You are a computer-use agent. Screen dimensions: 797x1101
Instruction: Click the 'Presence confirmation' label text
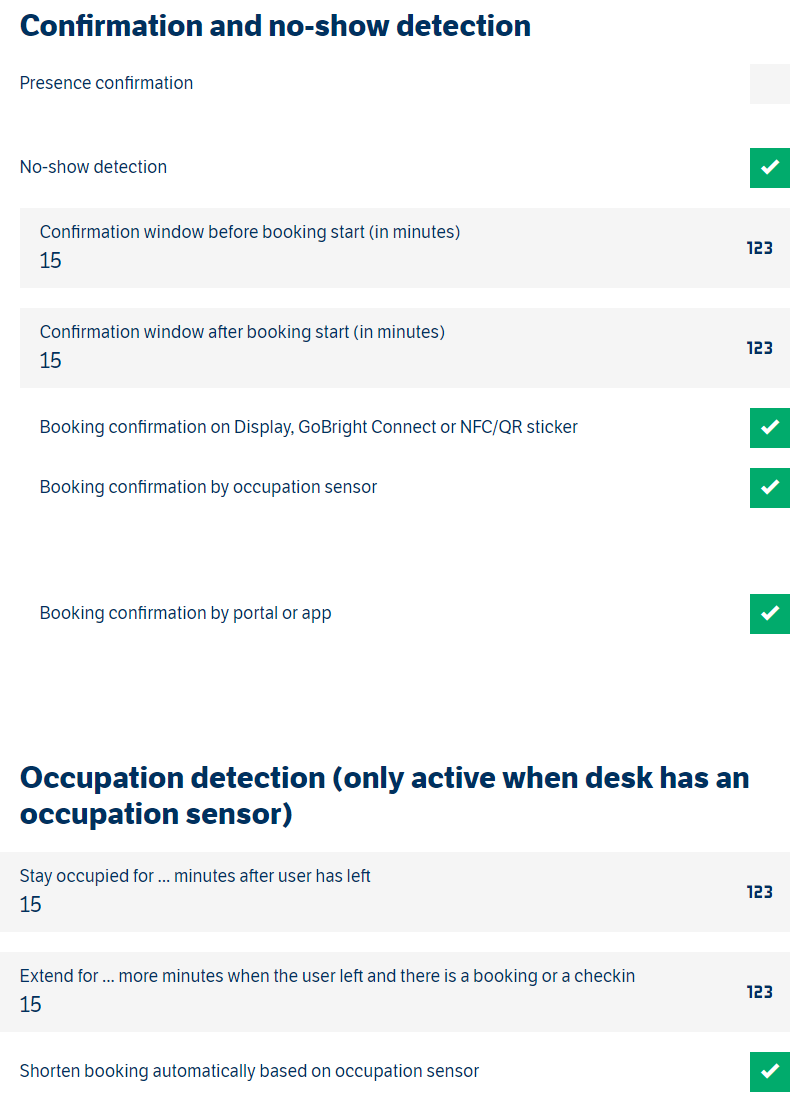pyautogui.click(x=106, y=83)
